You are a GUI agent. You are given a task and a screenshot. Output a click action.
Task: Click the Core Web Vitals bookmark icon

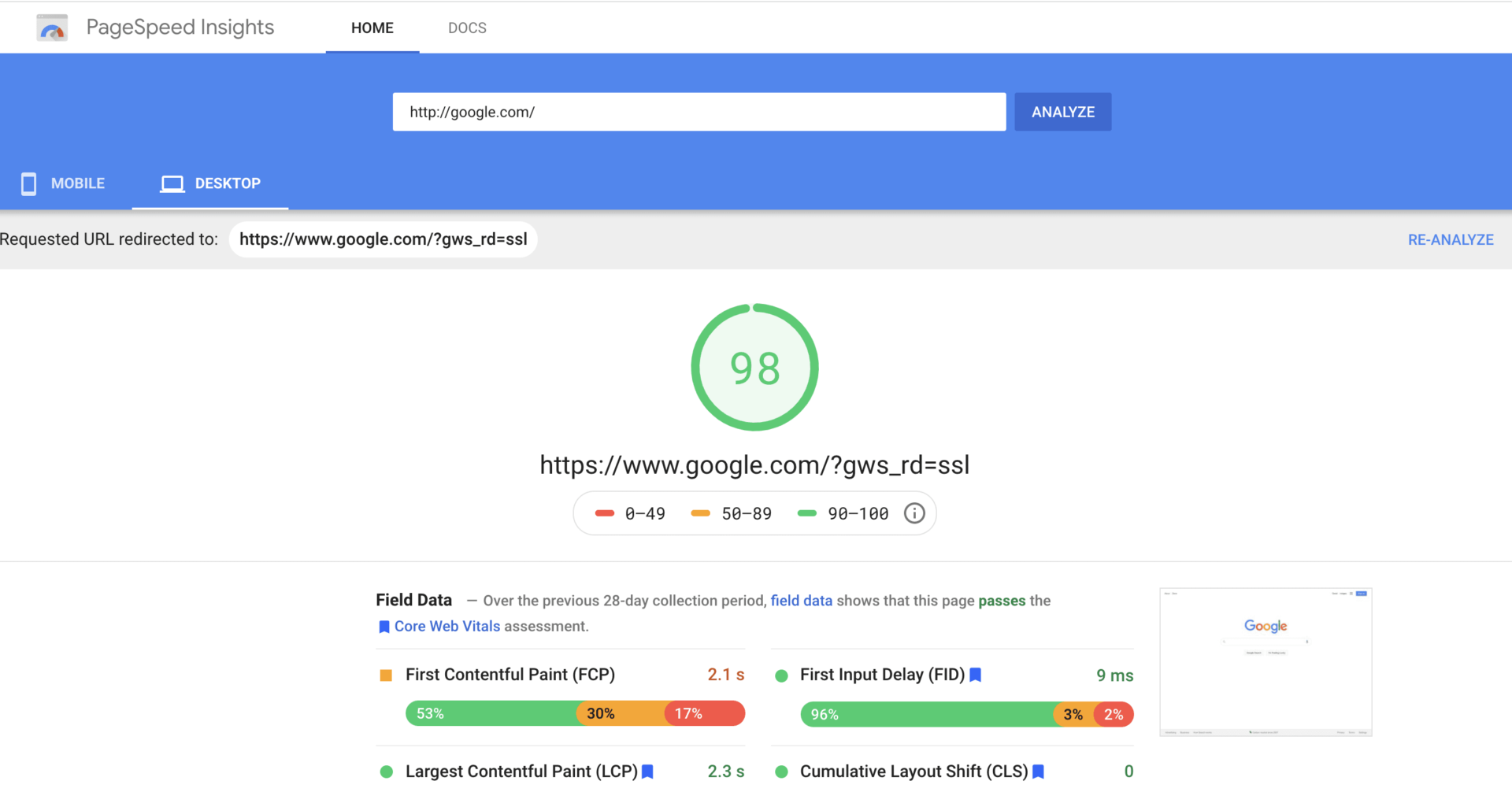[x=384, y=627]
